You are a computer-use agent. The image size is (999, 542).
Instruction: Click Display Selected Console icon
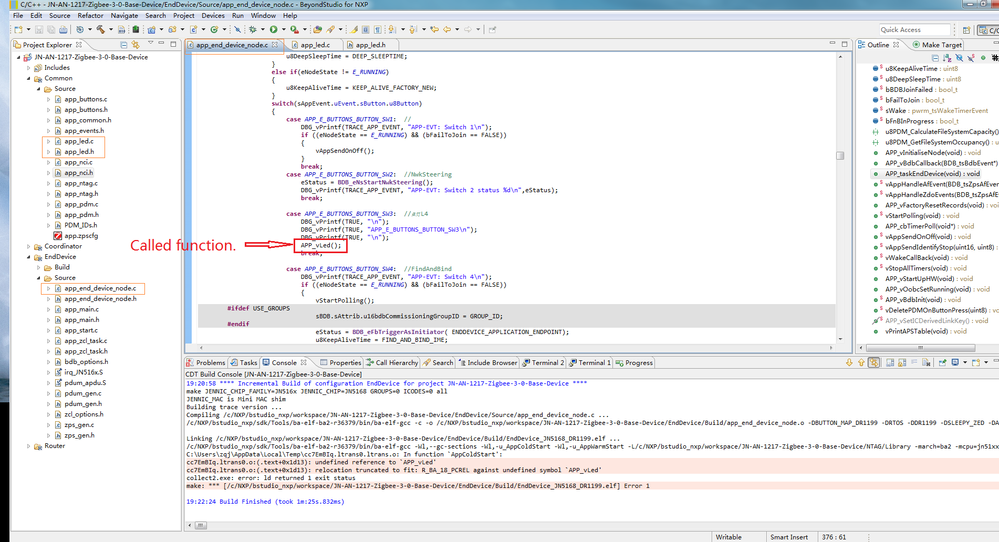click(x=955, y=362)
